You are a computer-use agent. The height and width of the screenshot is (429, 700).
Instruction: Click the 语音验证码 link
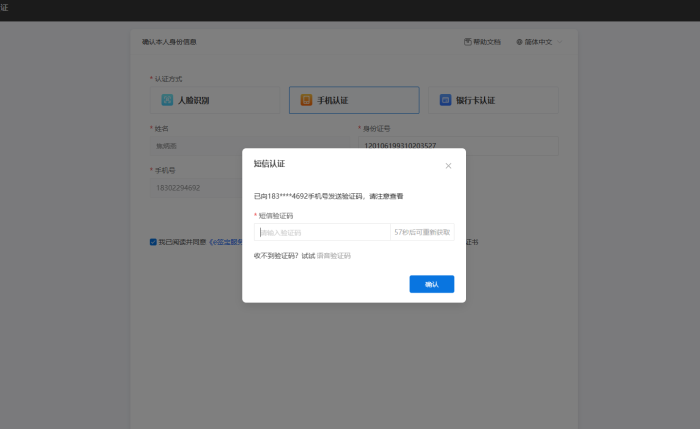[334, 256]
